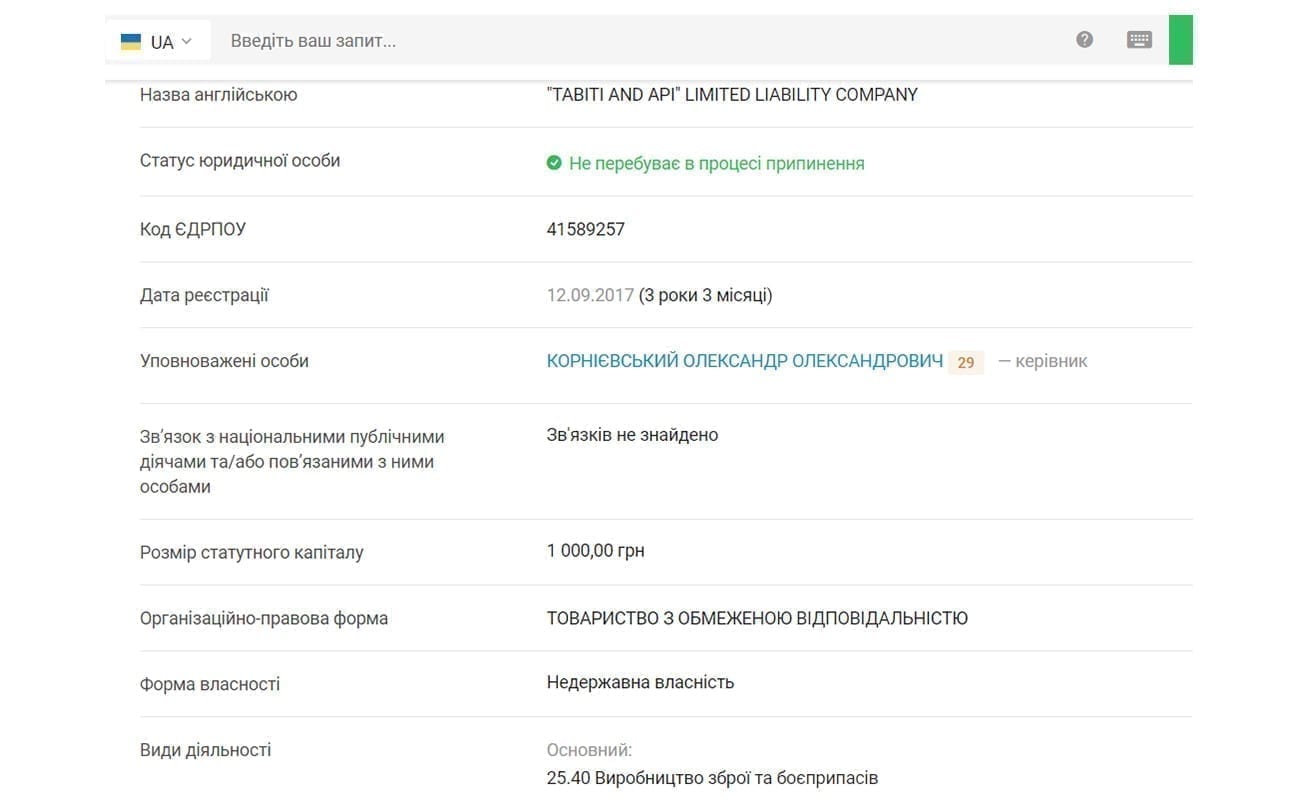Click "Зв'язків не знайдено" text
The height and width of the screenshot is (800, 1300).
[x=632, y=435]
